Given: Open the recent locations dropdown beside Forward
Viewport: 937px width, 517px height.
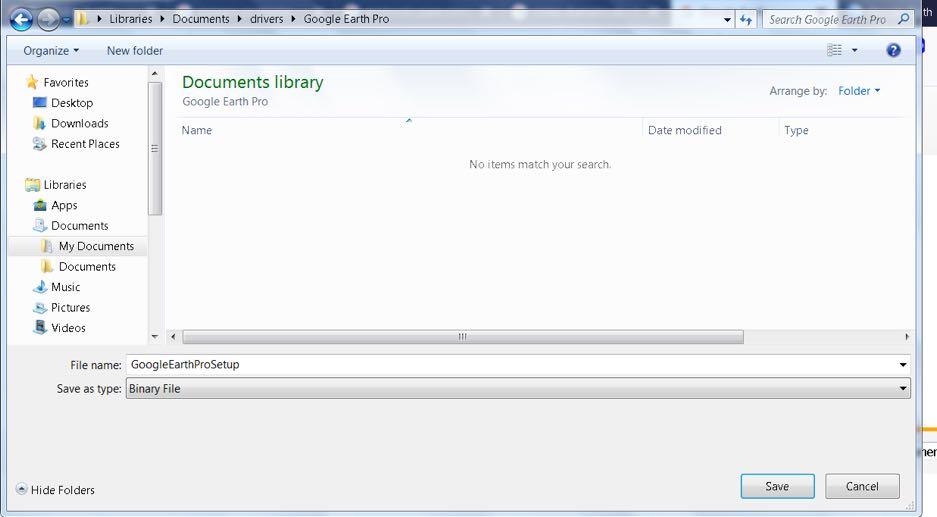Looking at the screenshot, I should pos(66,20).
